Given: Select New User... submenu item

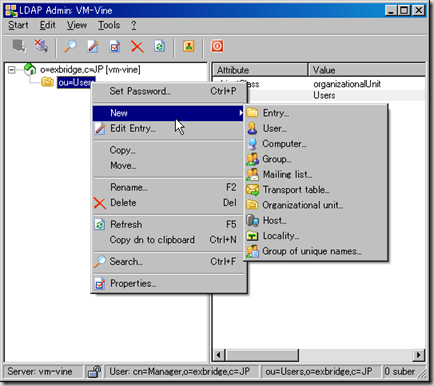Looking at the screenshot, I should (x=316, y=128).
